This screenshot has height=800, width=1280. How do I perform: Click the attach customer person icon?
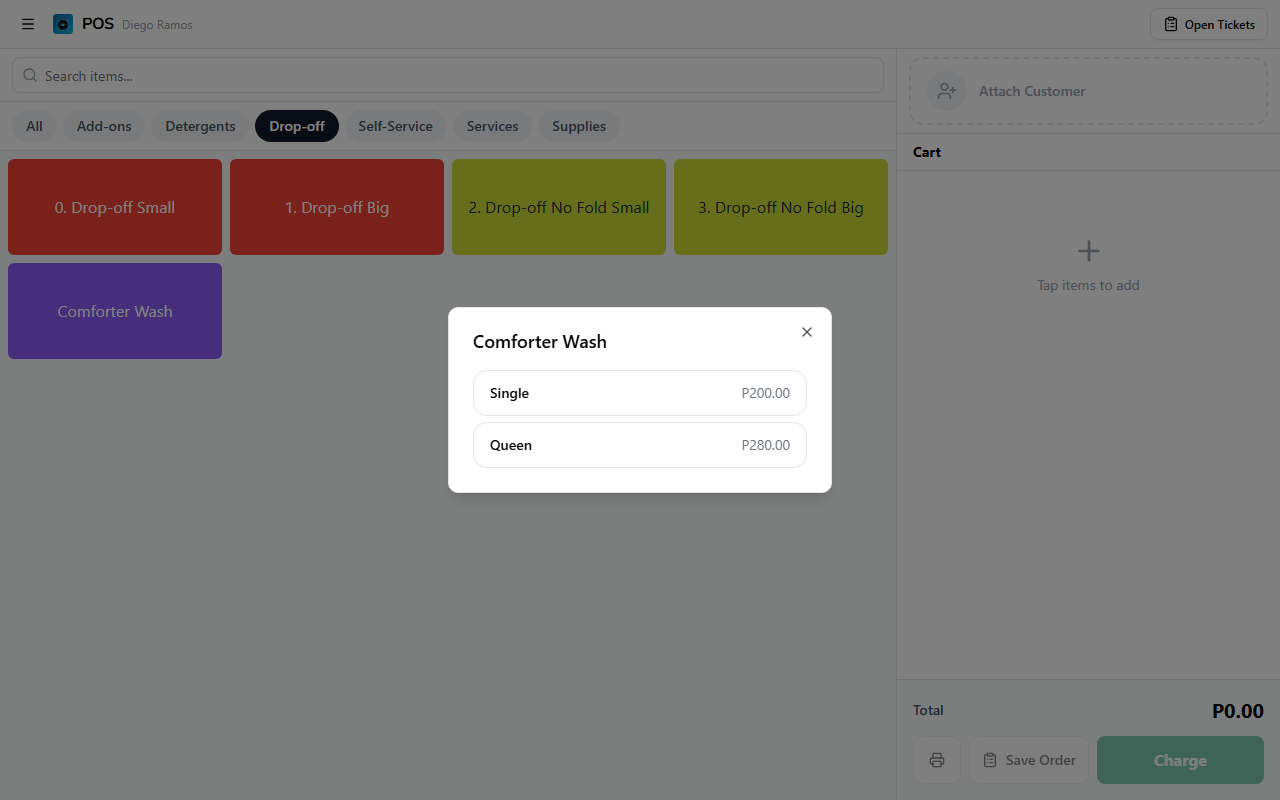click(x=946, y=91)
